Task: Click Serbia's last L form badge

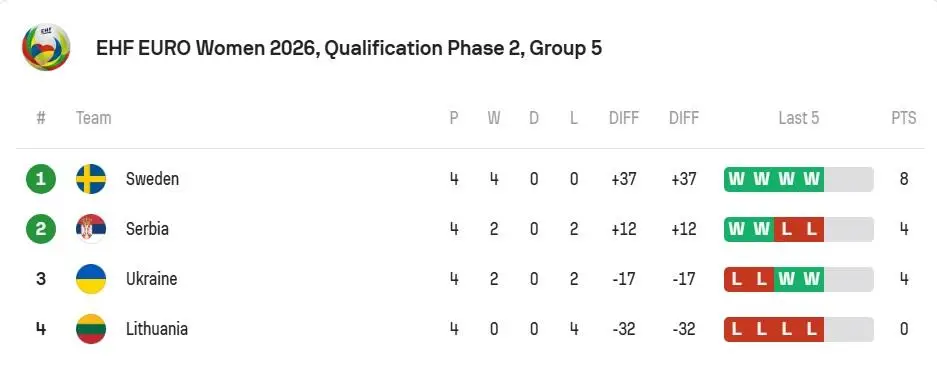Action: (812, 230)
